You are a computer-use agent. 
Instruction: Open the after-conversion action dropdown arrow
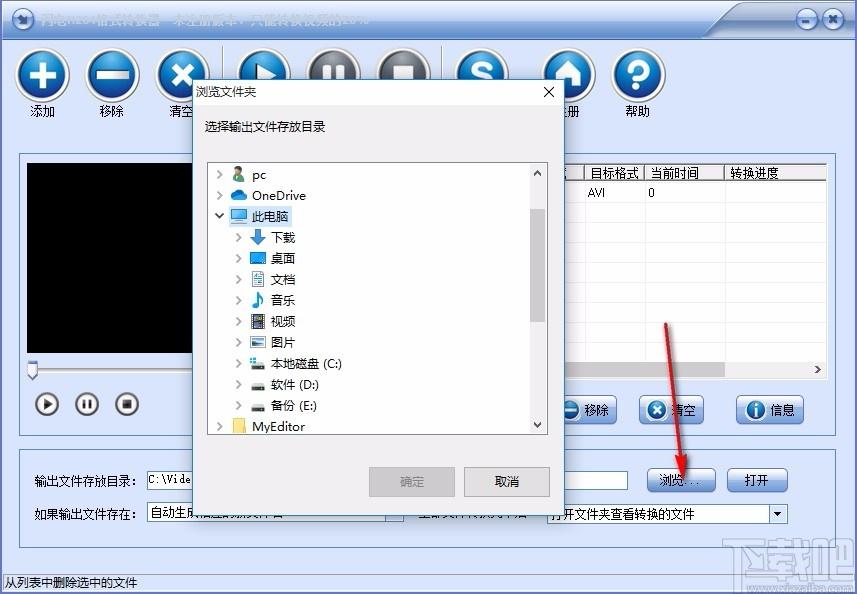pyautogui.click(x=778, y=514)
